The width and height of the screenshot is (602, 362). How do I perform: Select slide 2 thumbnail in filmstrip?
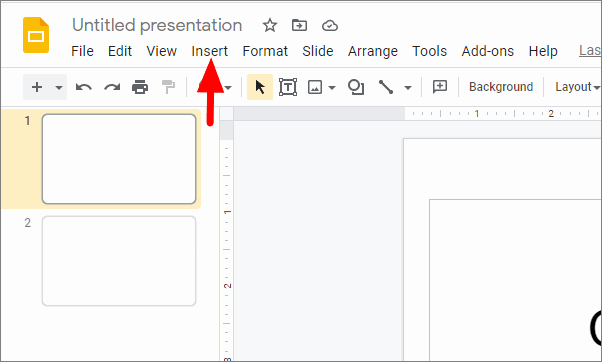[x=119, y=261]
